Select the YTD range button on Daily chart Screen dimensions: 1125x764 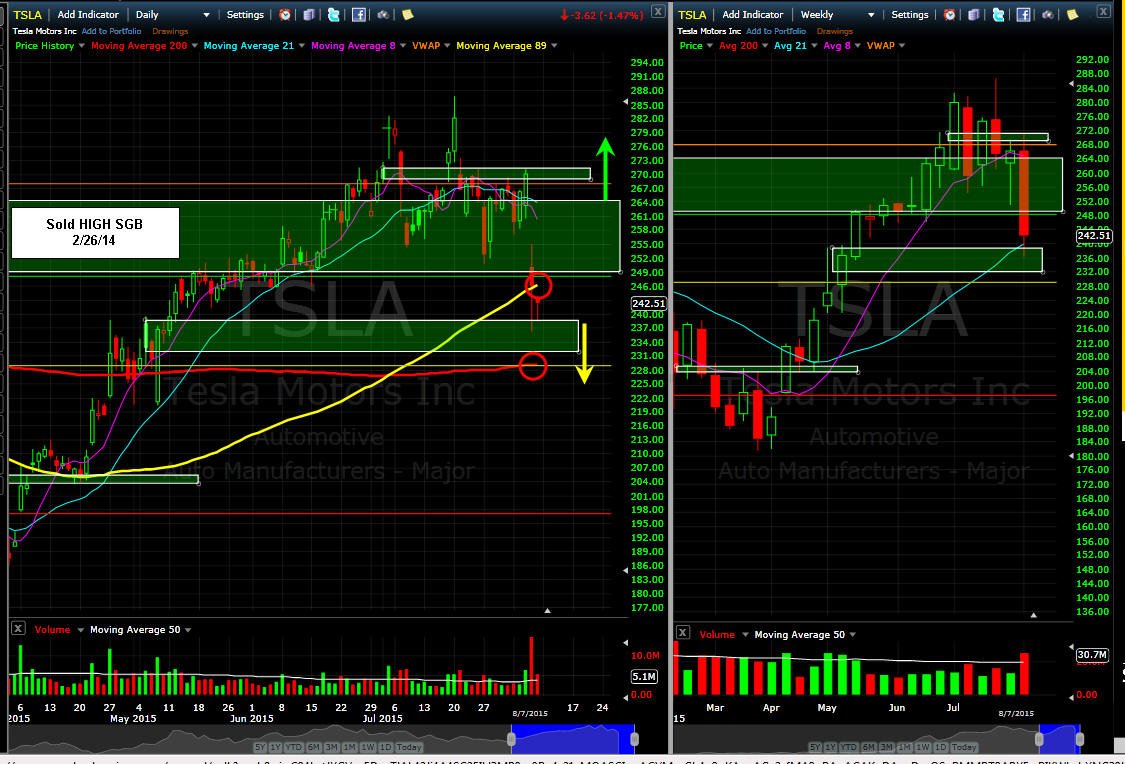point(294,747)
